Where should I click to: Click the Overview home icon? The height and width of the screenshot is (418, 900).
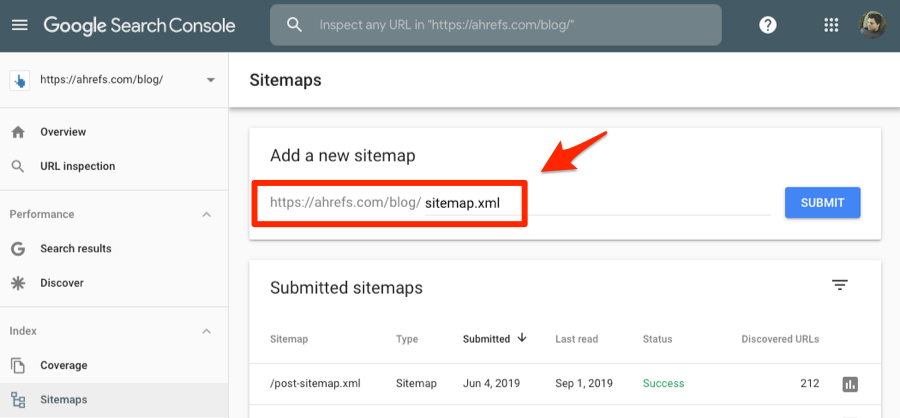pyautogui.click(x=18, y=132)
